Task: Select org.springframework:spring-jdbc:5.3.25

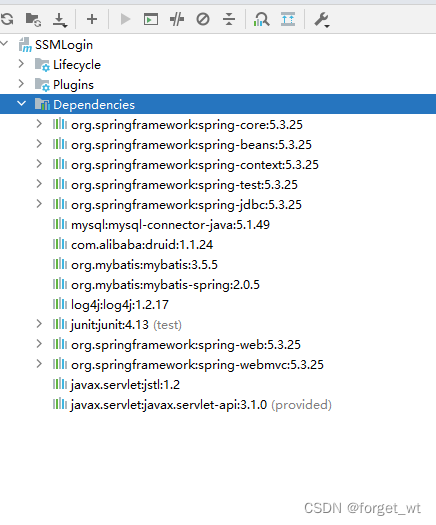Action: [186, 205]
